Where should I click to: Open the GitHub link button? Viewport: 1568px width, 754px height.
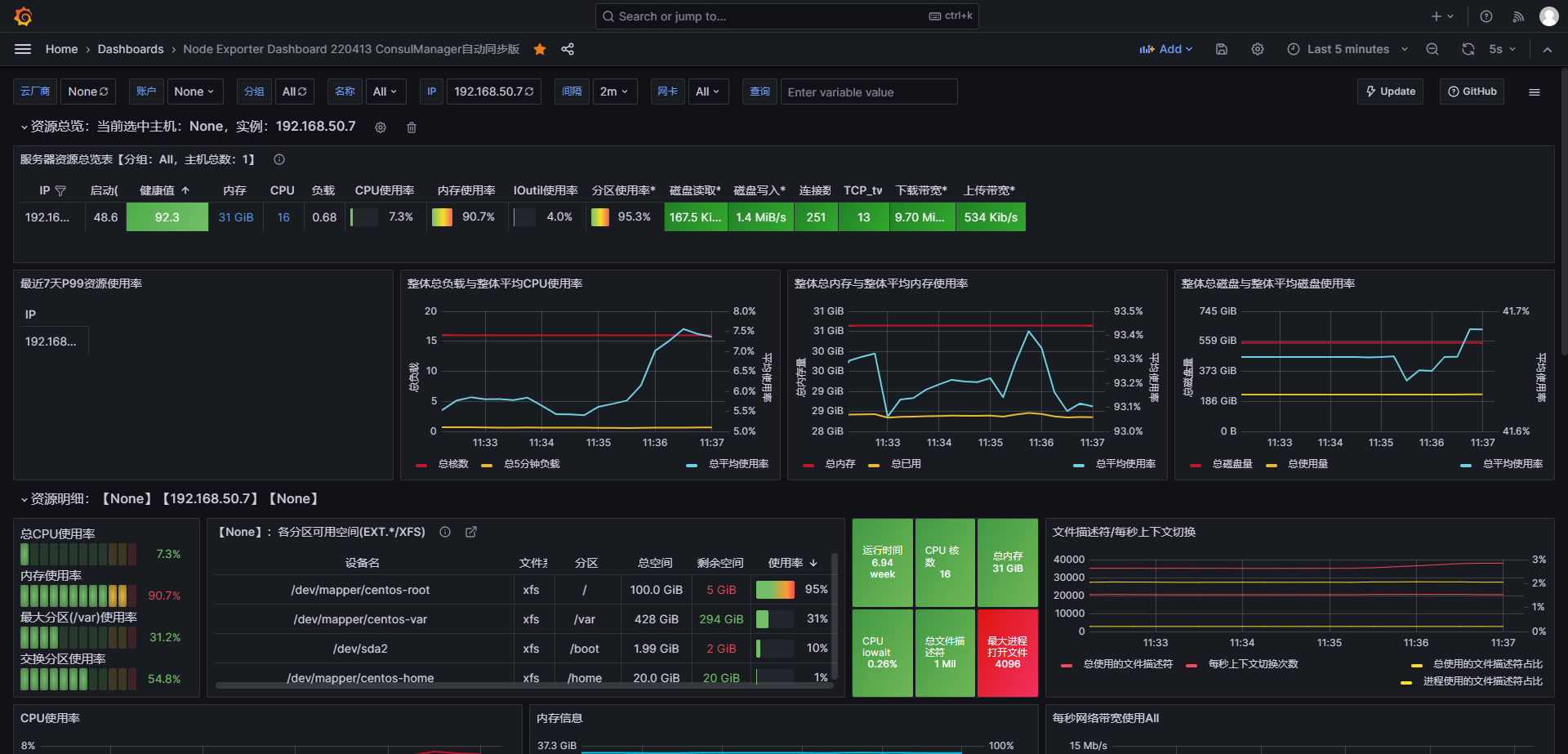1472,91
